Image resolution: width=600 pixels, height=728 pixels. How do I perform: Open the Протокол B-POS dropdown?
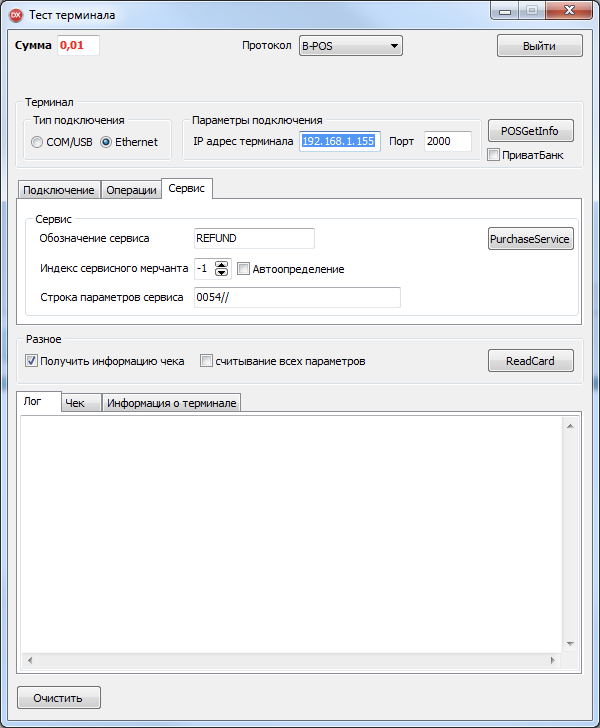[x=351, y=46]
